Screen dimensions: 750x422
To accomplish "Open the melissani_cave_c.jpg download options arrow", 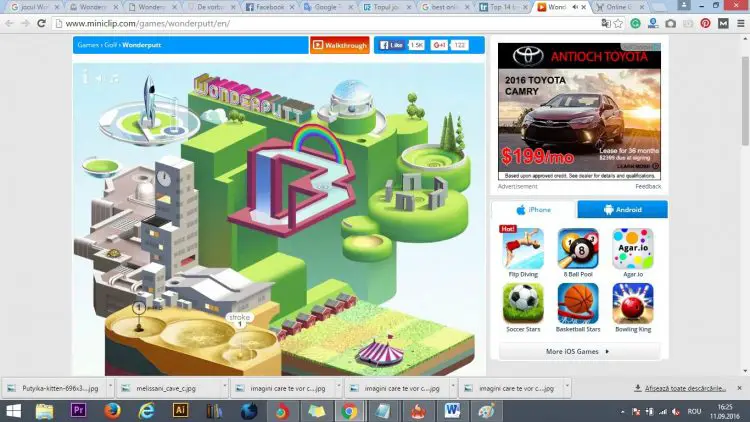I will click(224, 386).
